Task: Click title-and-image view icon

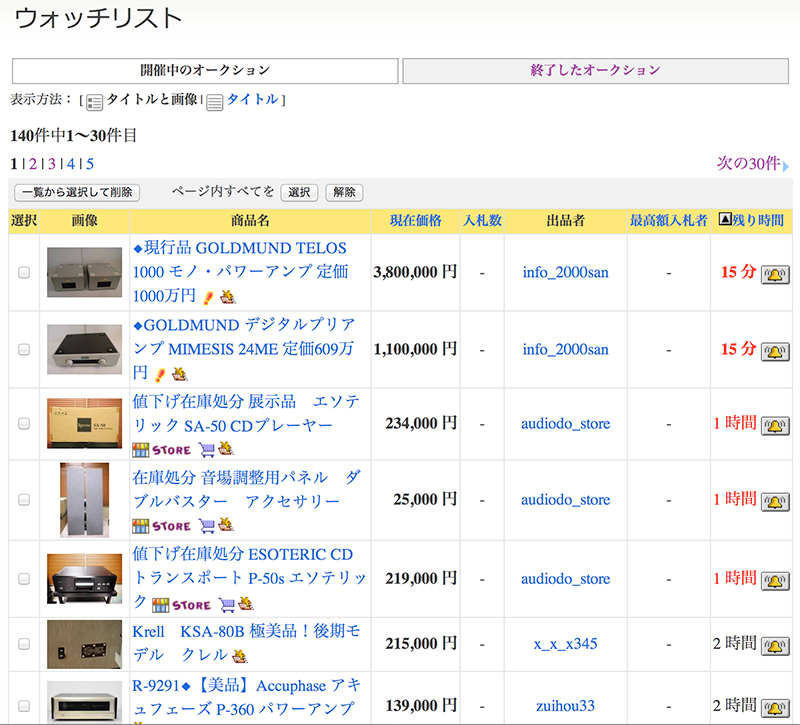Action: coord(94,102)
